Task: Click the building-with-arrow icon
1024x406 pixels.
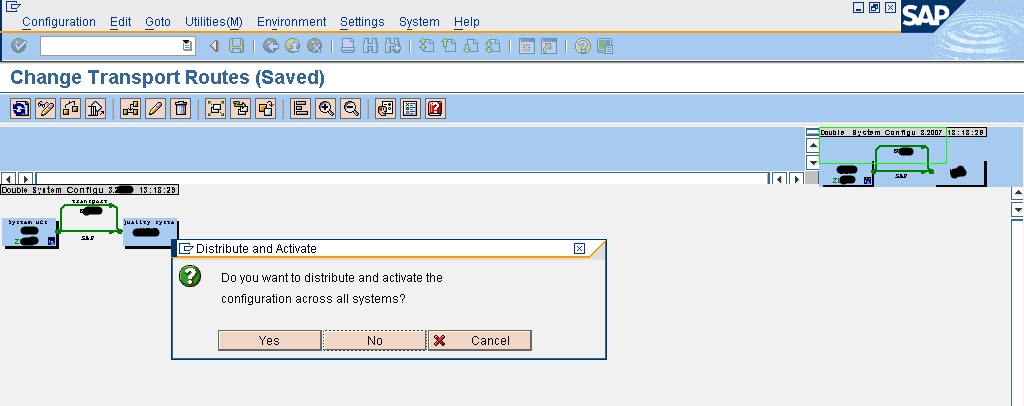Action: [x=95, y=108]
